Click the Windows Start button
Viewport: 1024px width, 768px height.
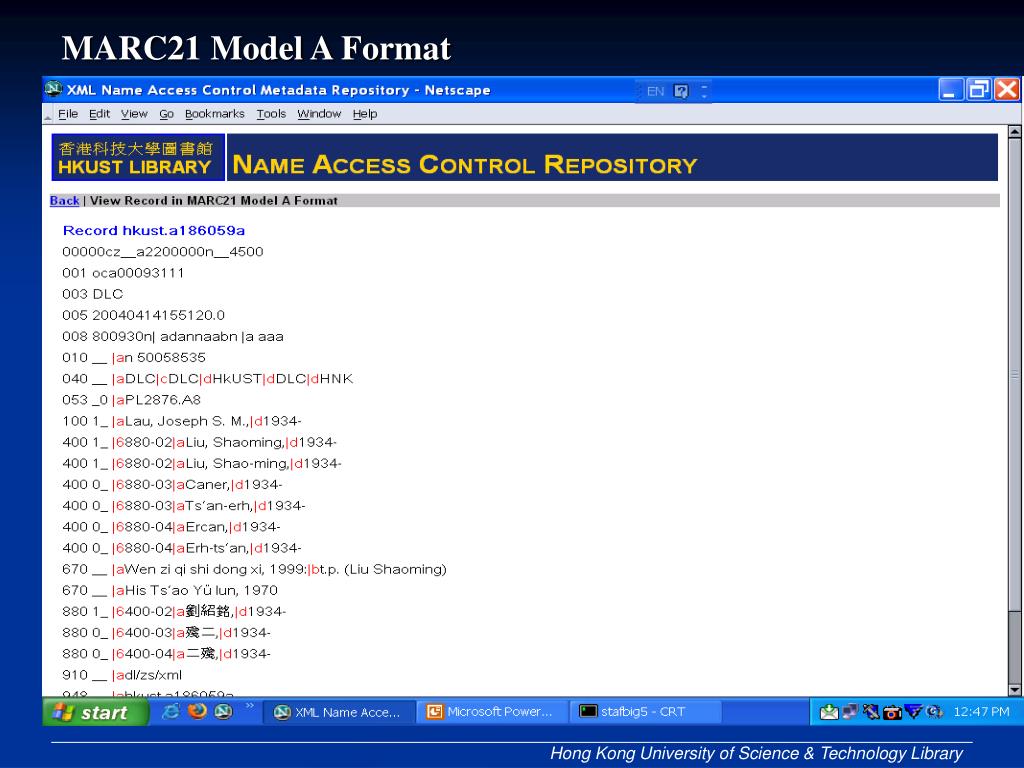point(95,712)
